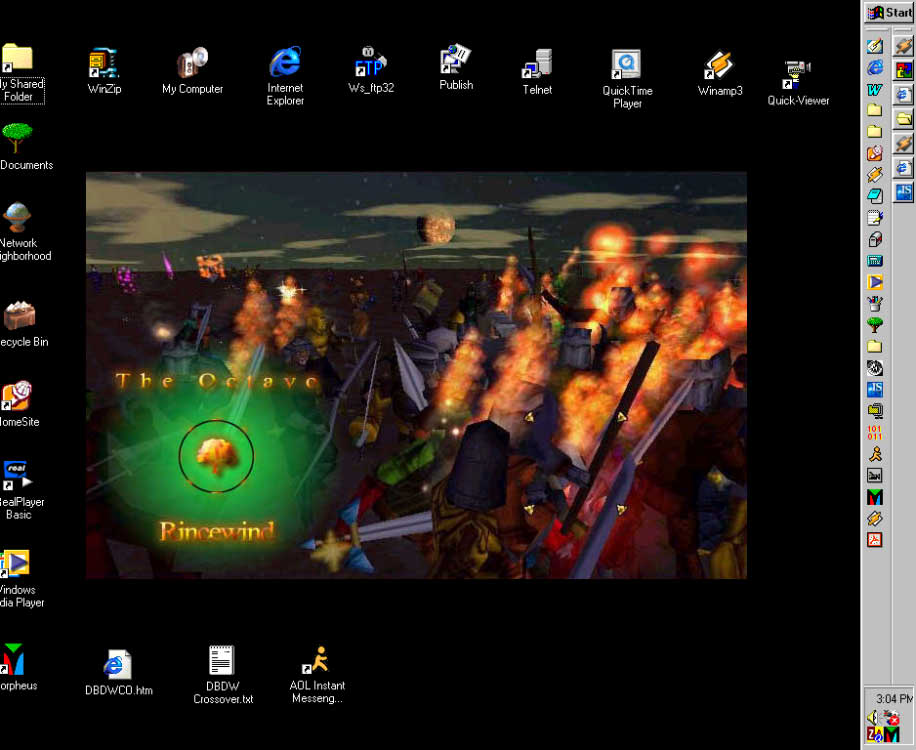The height and width of the screenshot is (750, 916).
Task: Launch RealPlayer Basic from the desktop
Action: (17, 477)
